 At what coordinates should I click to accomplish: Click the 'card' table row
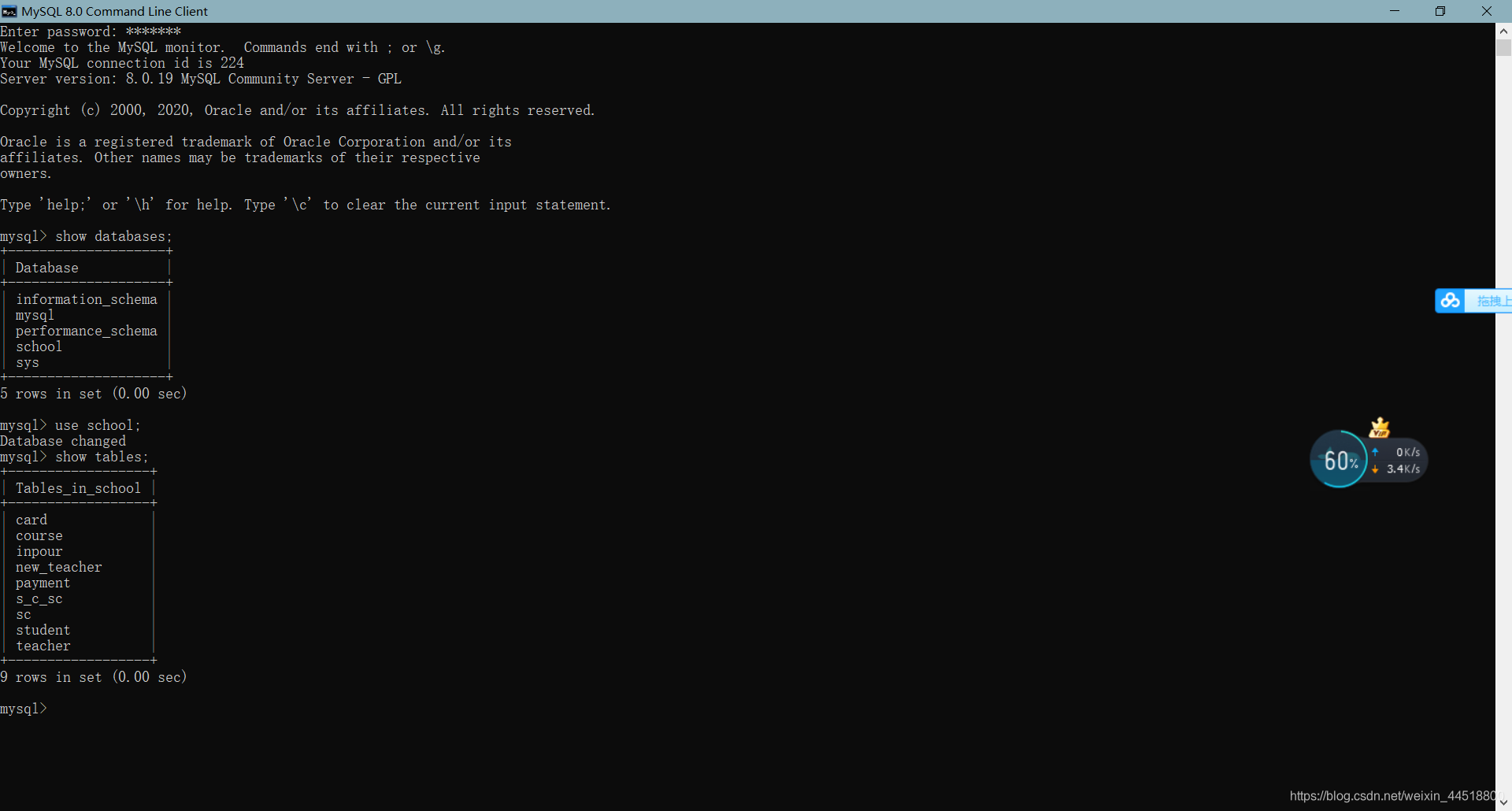click(x=31, y=520)
